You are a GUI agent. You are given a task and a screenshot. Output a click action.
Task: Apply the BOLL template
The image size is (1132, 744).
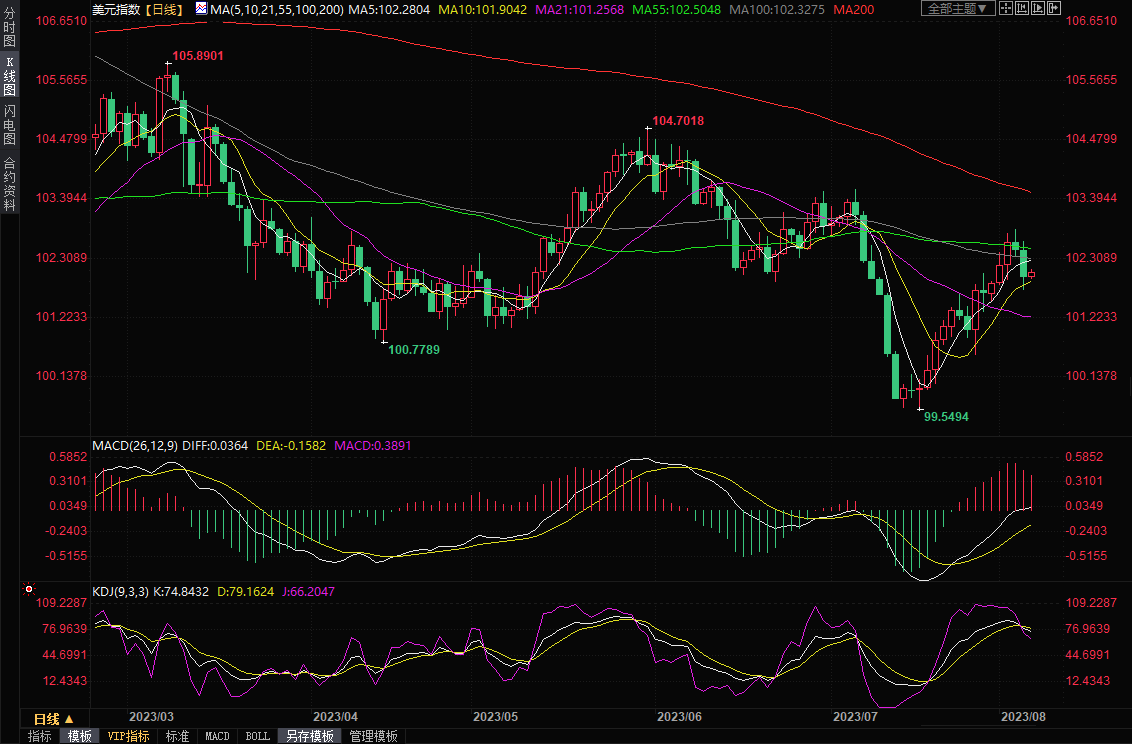(257, 736)
